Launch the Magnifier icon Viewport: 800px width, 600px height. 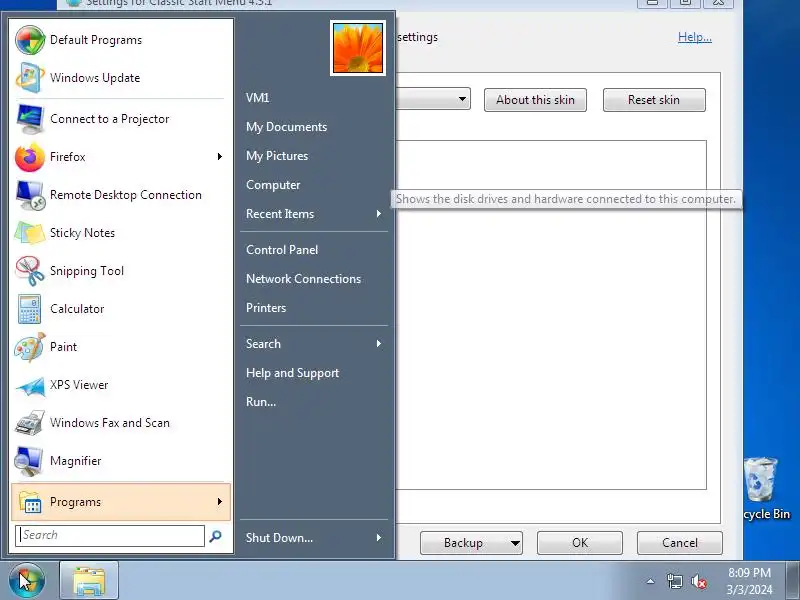(30, 461)
